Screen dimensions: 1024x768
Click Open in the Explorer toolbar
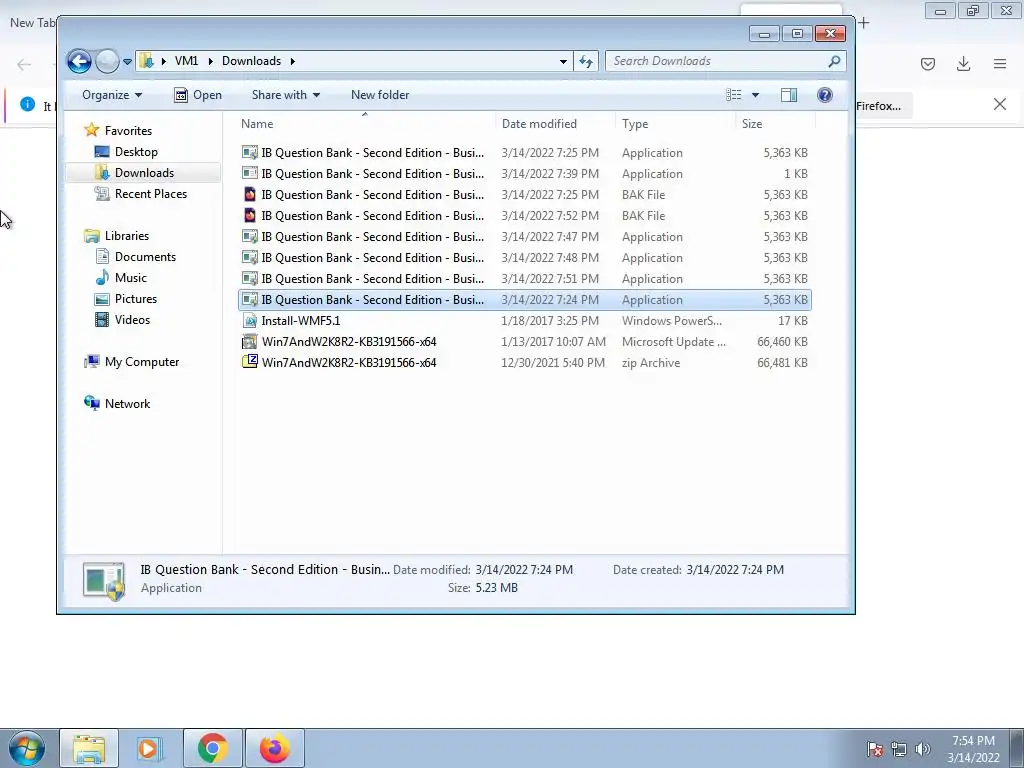[198, 95]
